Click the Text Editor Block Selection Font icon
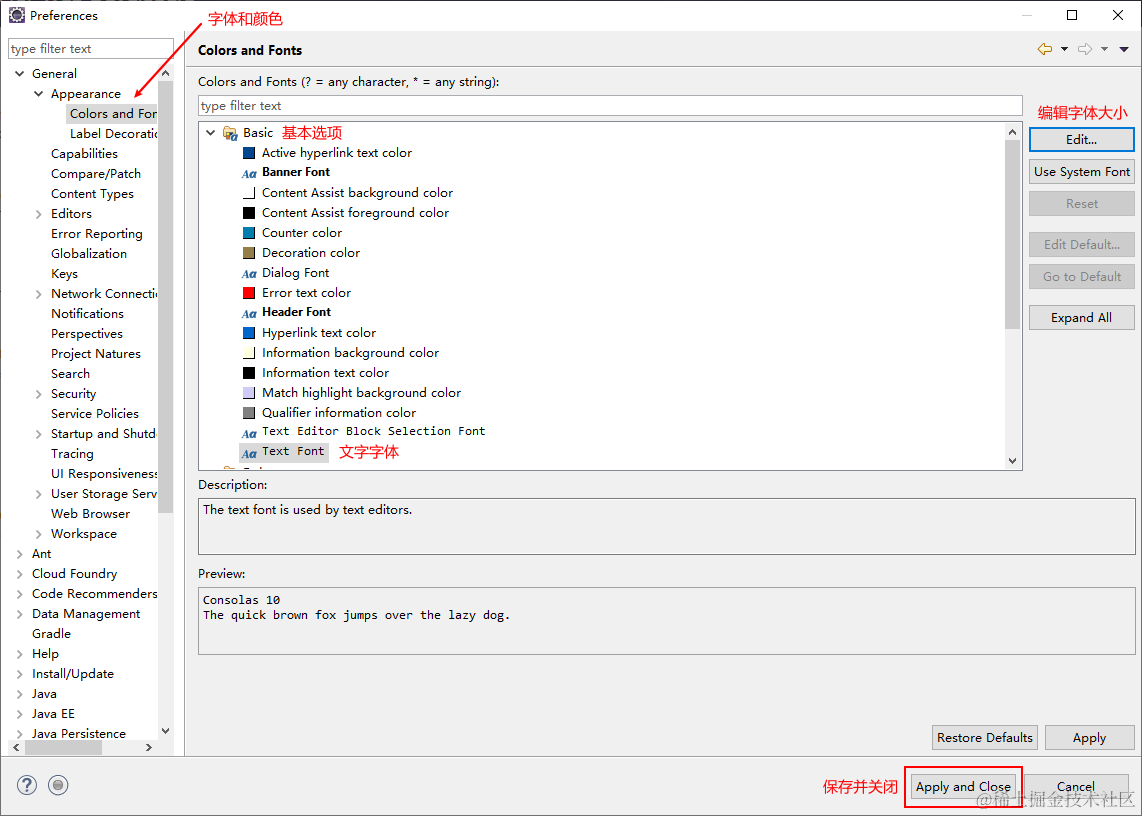The image size is (1142, 816). pyautogui.click(x=249, y=434)
